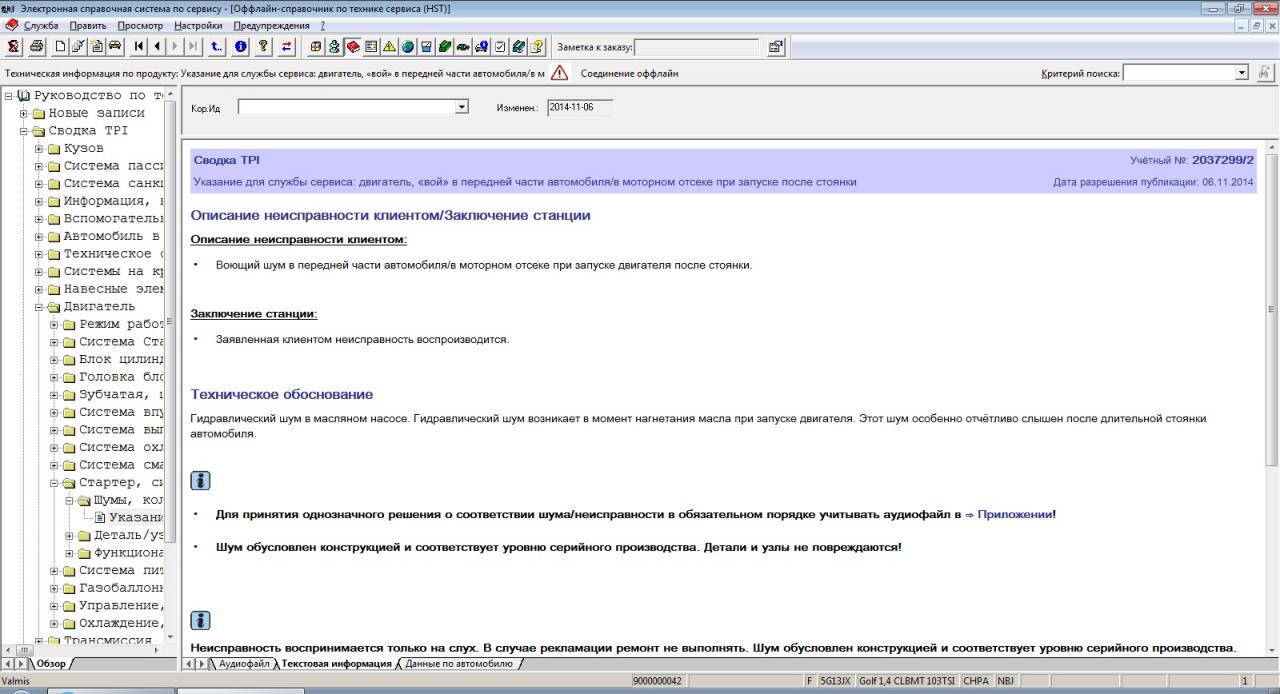Click the printer icon in the toolbar

[x=37, y=47]
